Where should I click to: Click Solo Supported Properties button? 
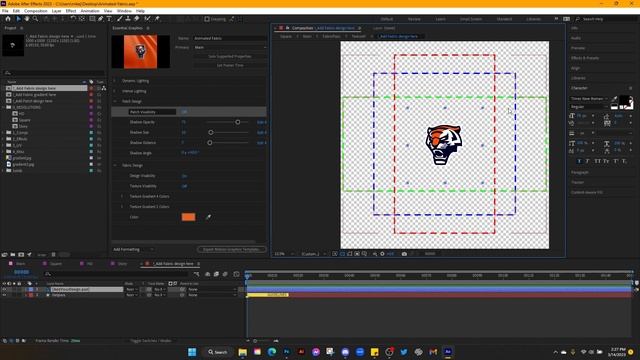(x=230, y=56)
